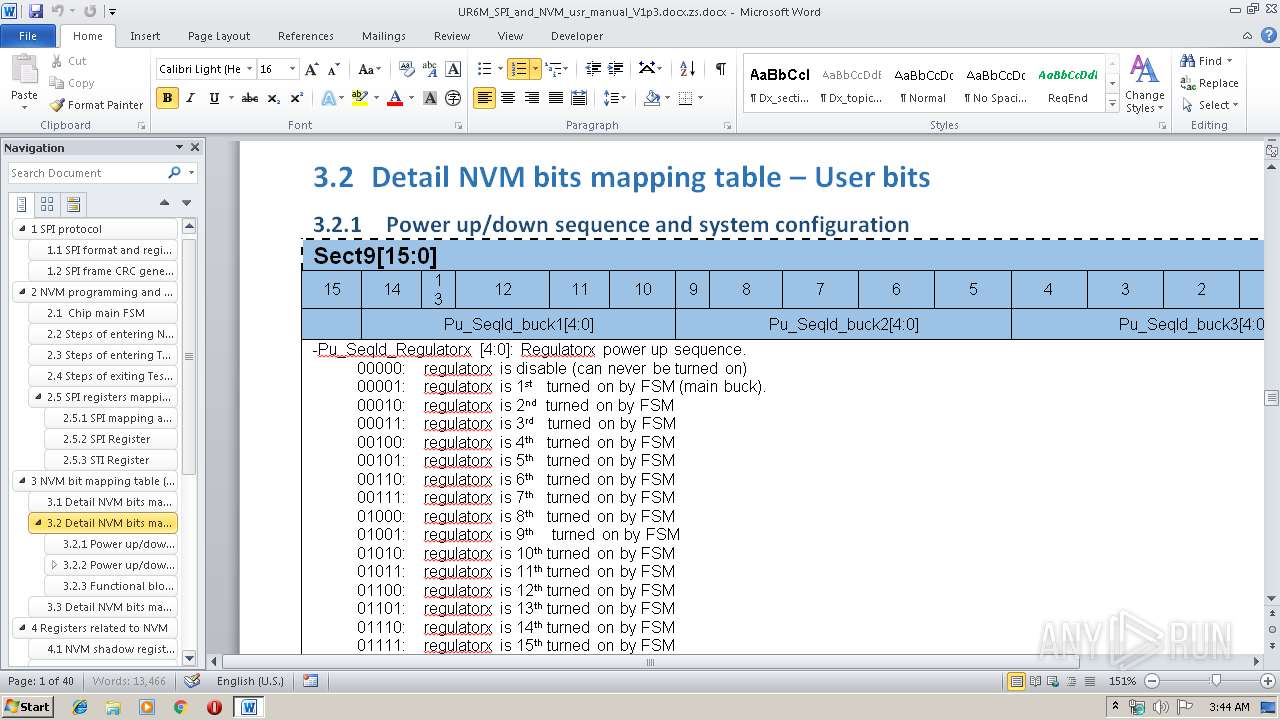Apply bullets list
The width and height of the screenshot is (1280, 720).
pyautogui.click(x=484, y=69)
